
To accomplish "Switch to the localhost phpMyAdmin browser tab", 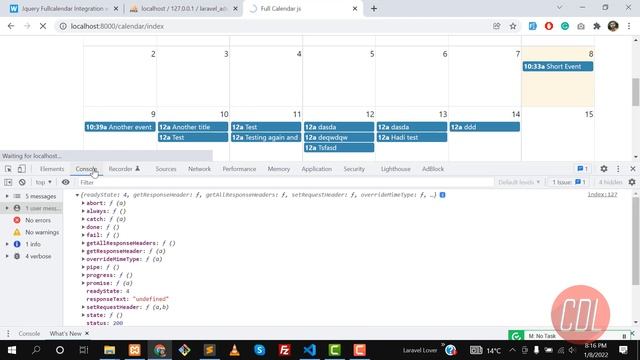I will (x=183, y=9).
